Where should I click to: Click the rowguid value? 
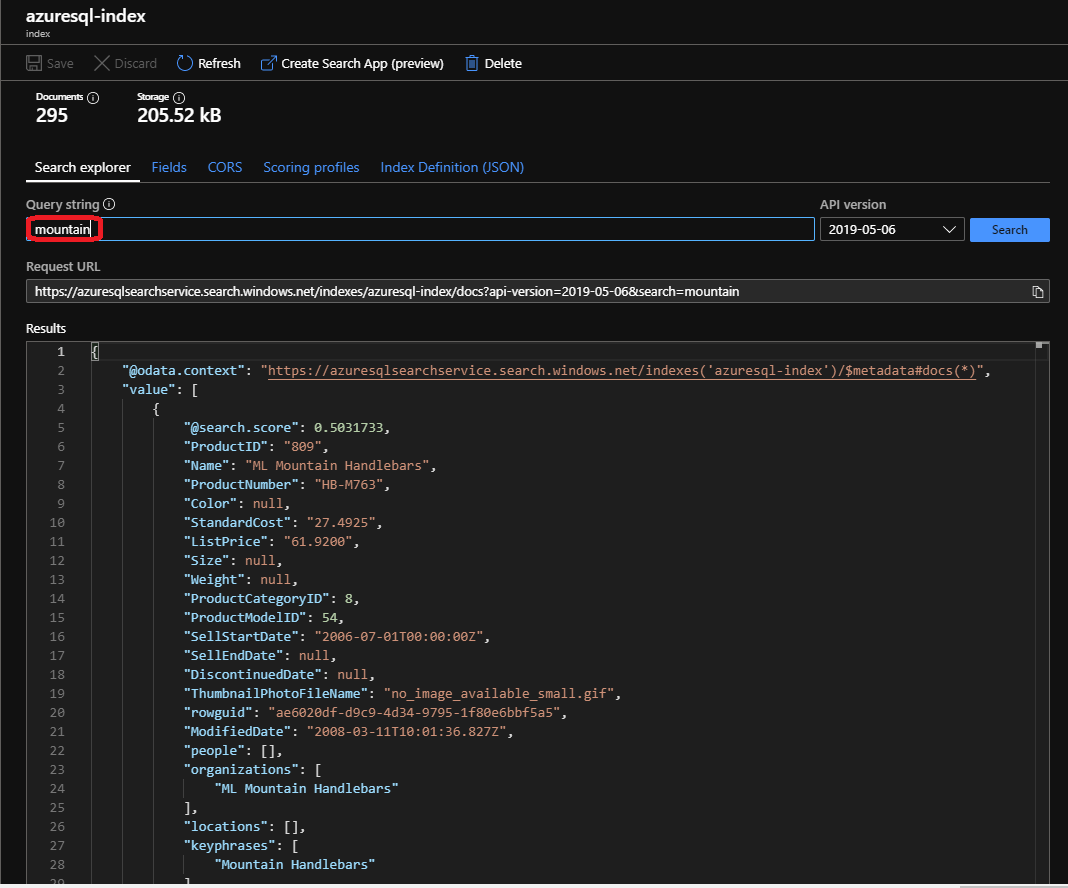click(414, 712)
